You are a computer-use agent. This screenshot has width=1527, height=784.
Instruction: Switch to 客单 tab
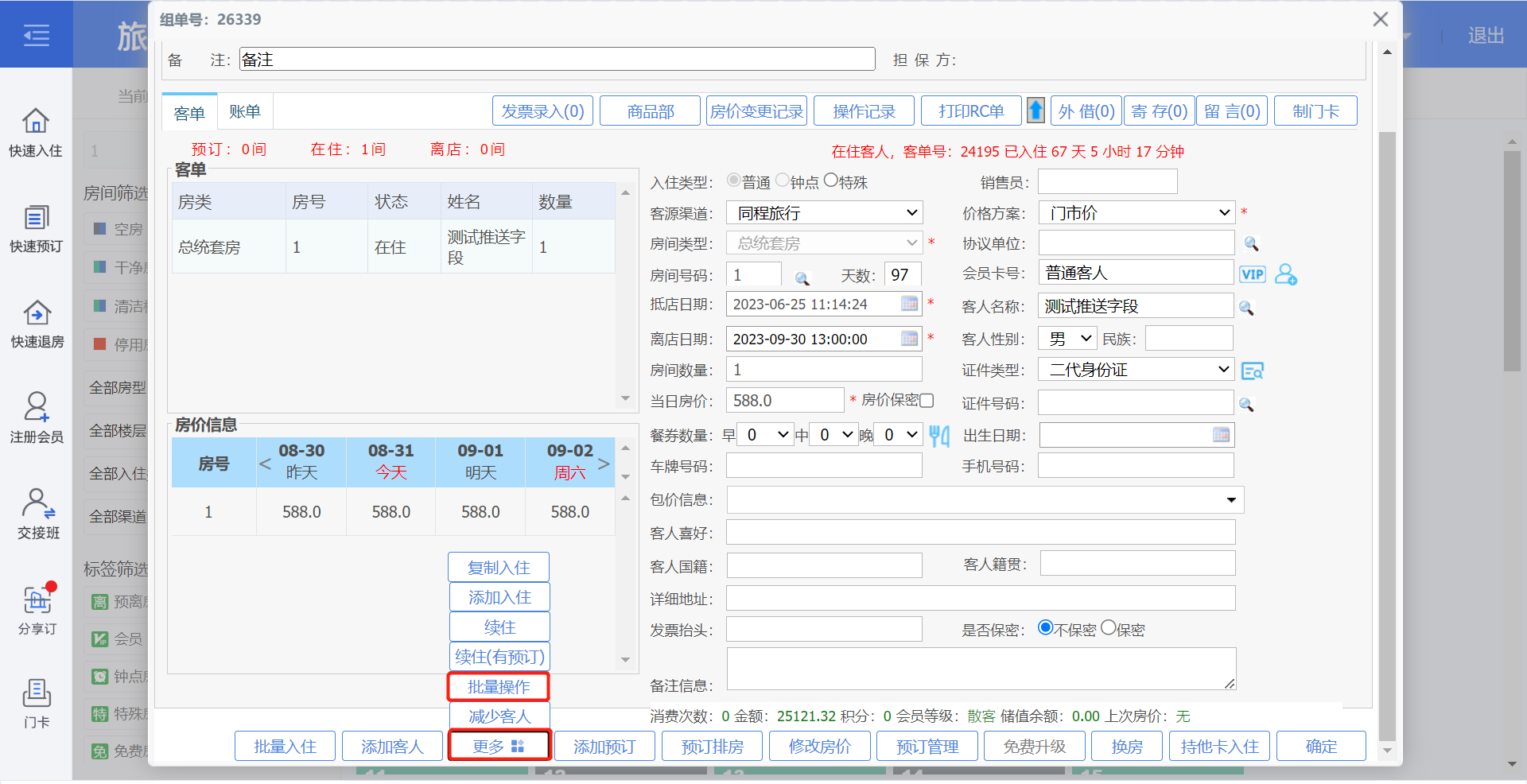(x=189, y=112)
